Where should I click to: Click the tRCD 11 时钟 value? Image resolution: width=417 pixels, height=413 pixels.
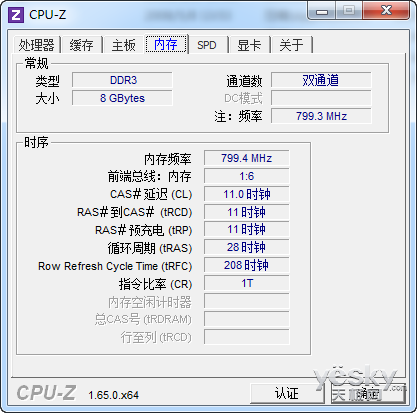click(247, 212)
